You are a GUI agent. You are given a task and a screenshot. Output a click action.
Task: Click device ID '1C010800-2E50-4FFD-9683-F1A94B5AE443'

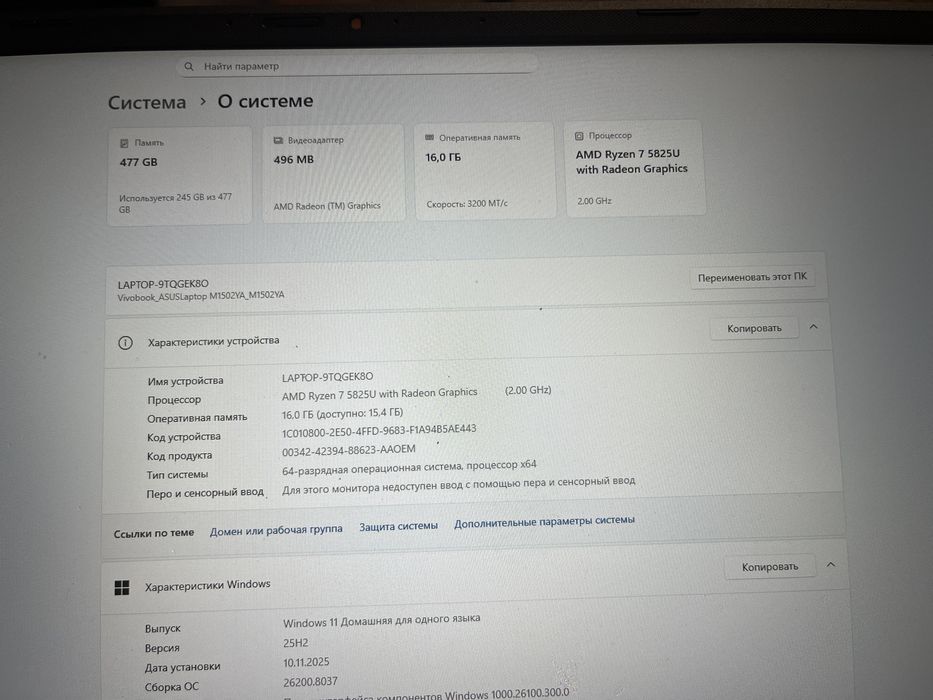(x=379, y=431)
